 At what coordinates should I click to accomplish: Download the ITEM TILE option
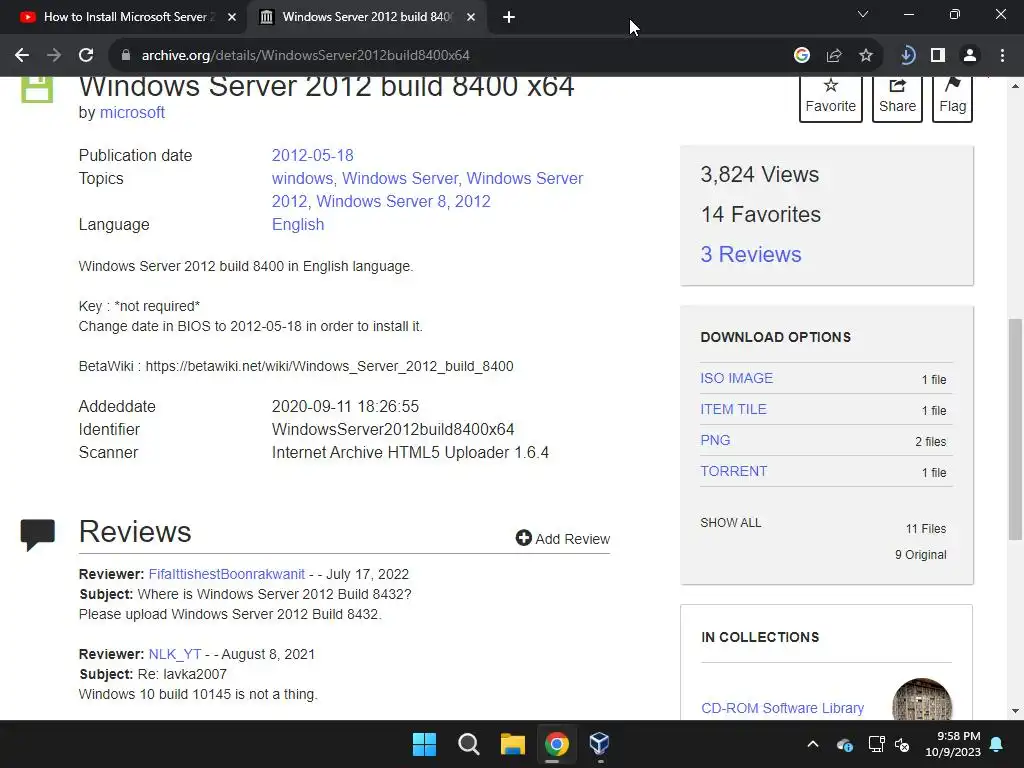(x=733, y=409)
